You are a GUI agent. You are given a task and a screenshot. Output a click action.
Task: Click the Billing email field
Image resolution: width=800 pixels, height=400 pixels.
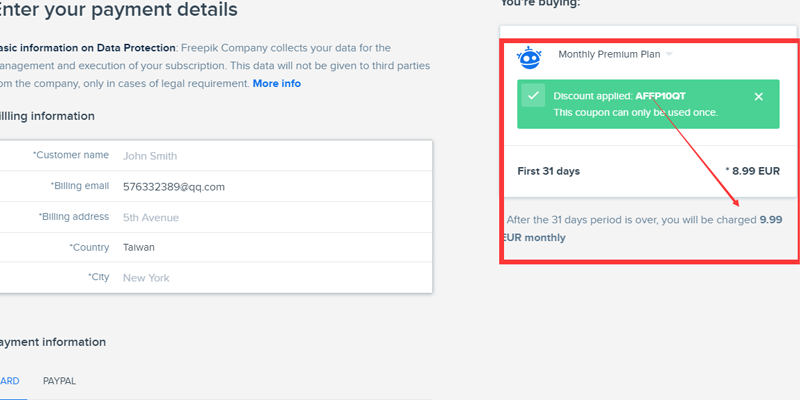pyautogui.click(x=270, y=186)
